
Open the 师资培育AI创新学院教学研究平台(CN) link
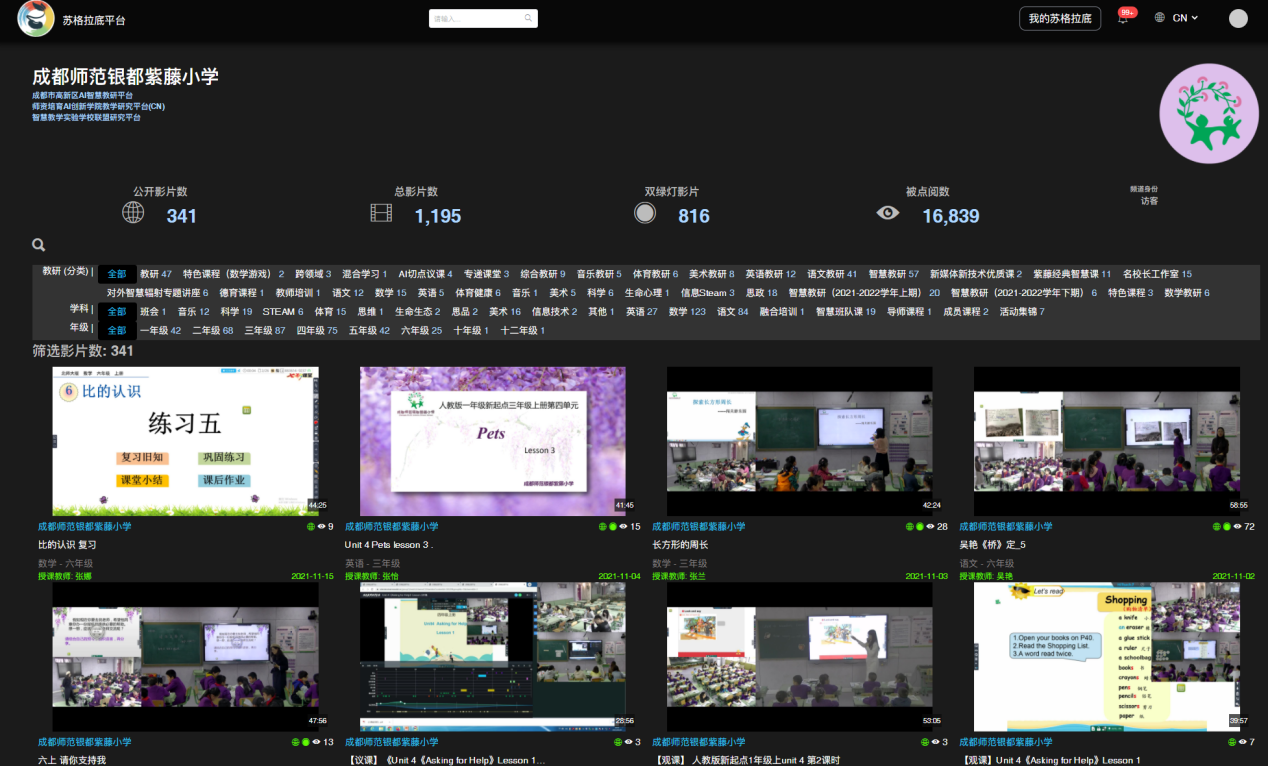[x=98, y=106]
